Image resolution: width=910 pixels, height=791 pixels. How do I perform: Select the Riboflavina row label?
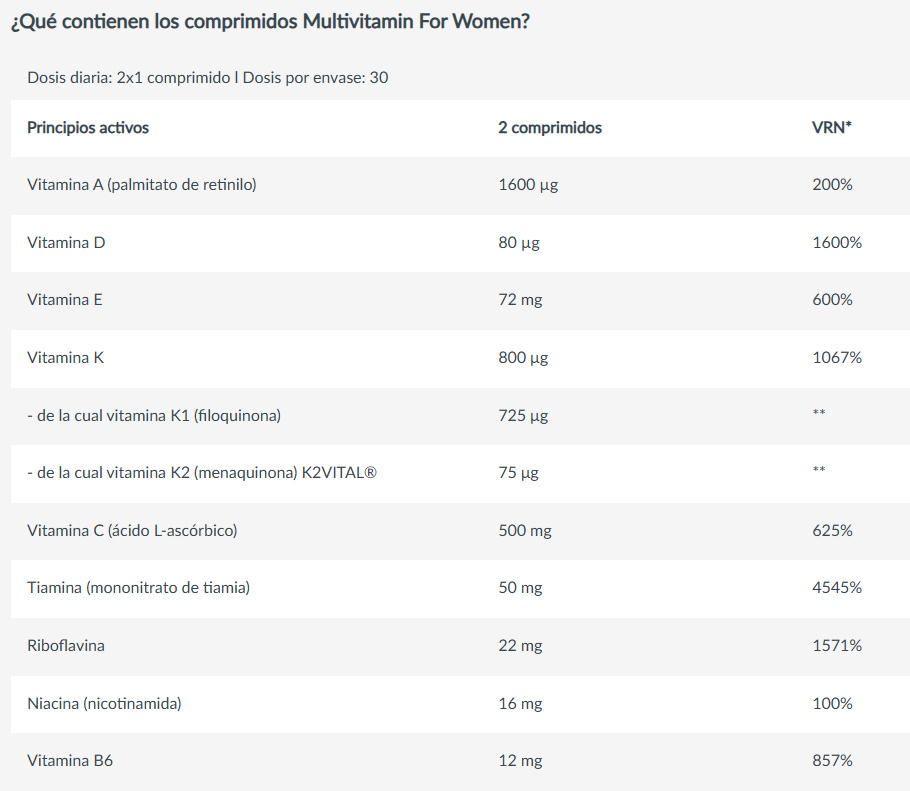[66, 645]
